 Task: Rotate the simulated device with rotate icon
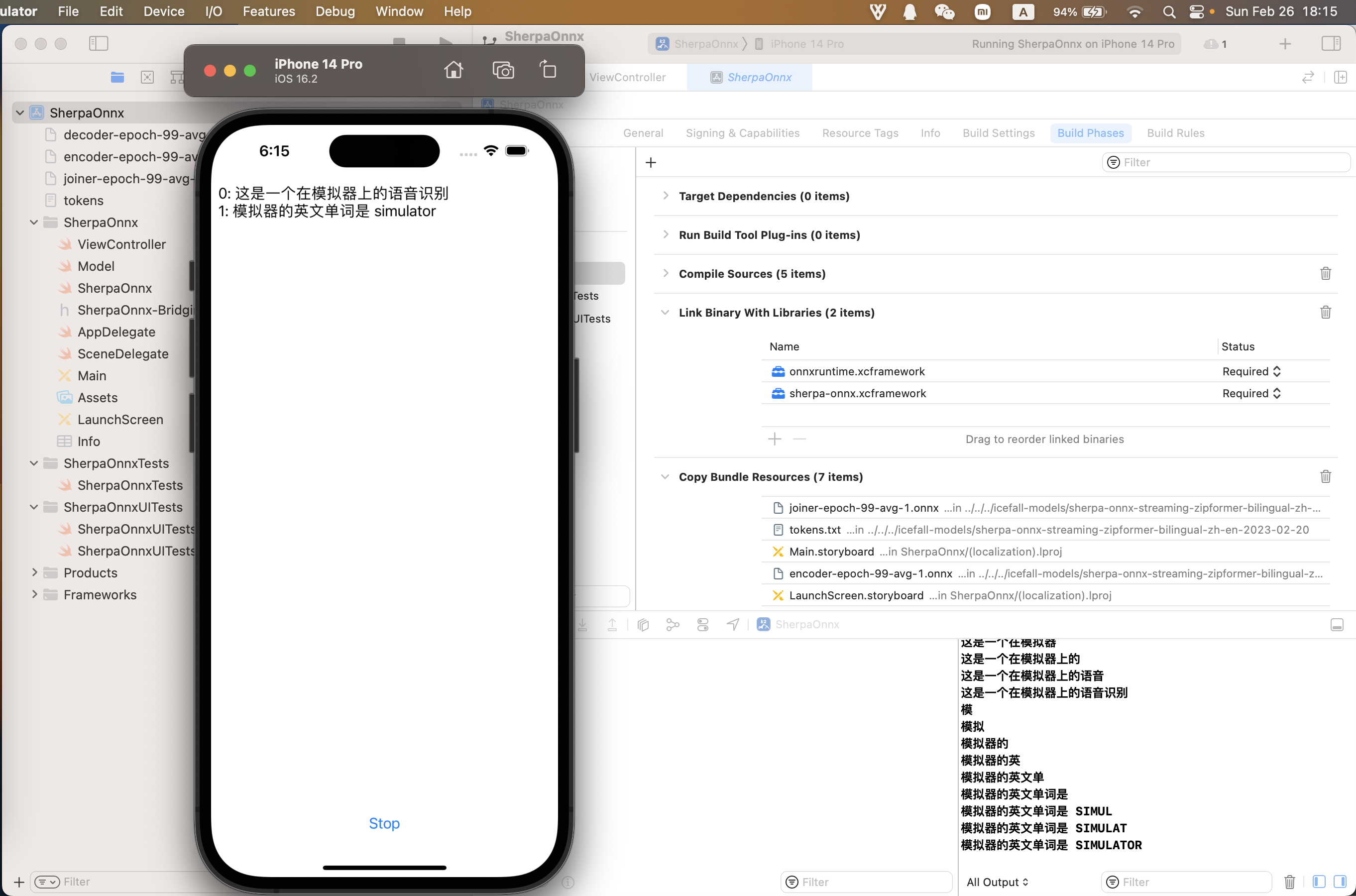click(x=548, y=70)
